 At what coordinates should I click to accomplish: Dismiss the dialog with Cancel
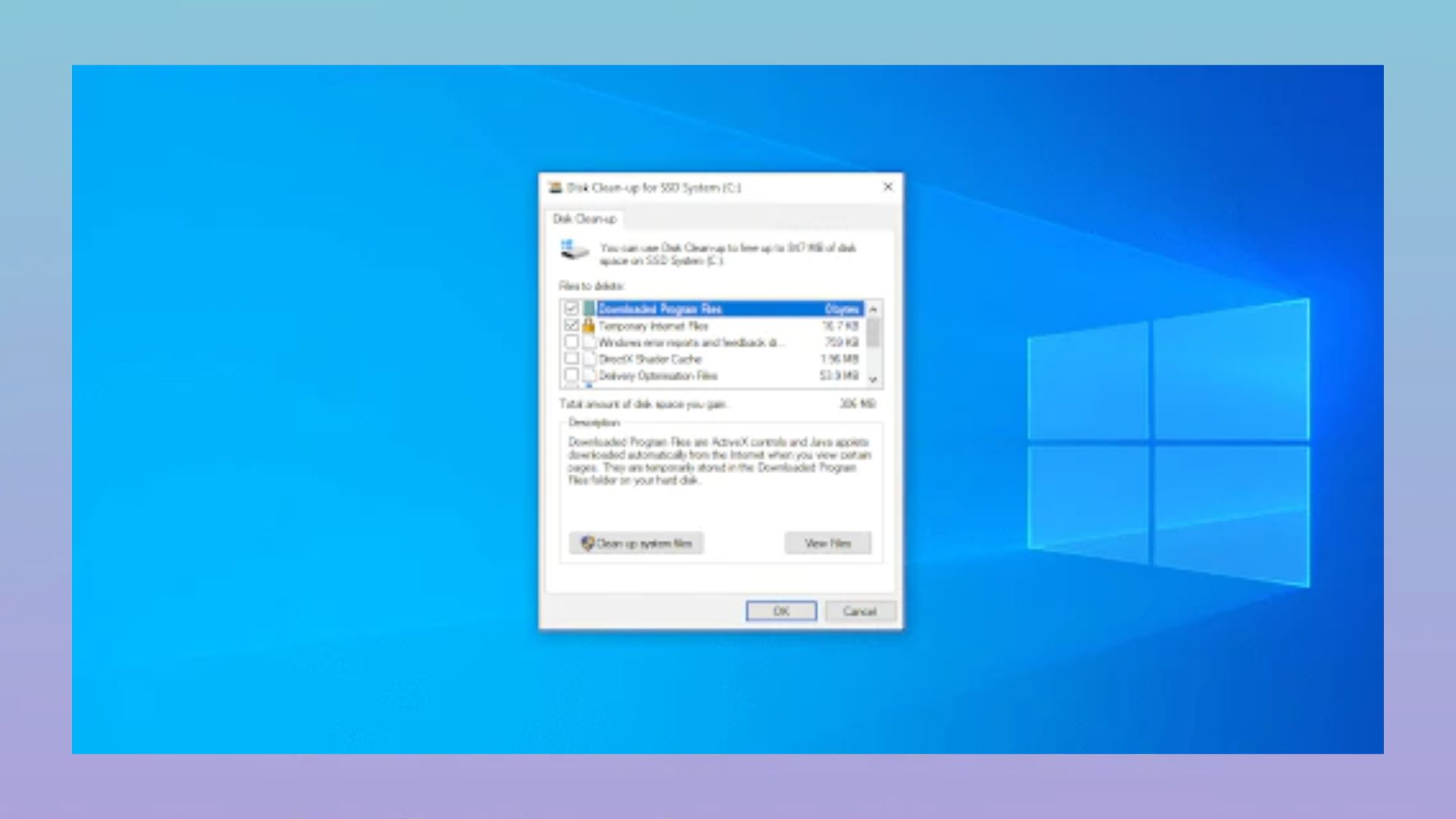tap(860, 611)
